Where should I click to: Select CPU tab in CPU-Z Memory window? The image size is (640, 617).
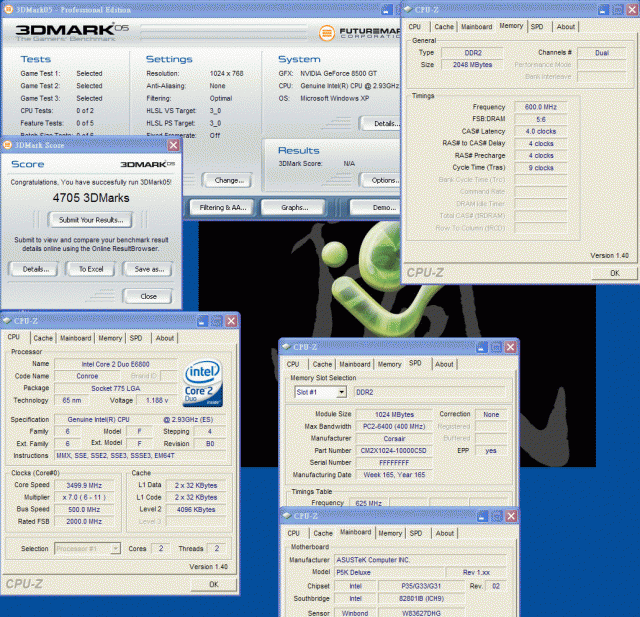[414, 27]
